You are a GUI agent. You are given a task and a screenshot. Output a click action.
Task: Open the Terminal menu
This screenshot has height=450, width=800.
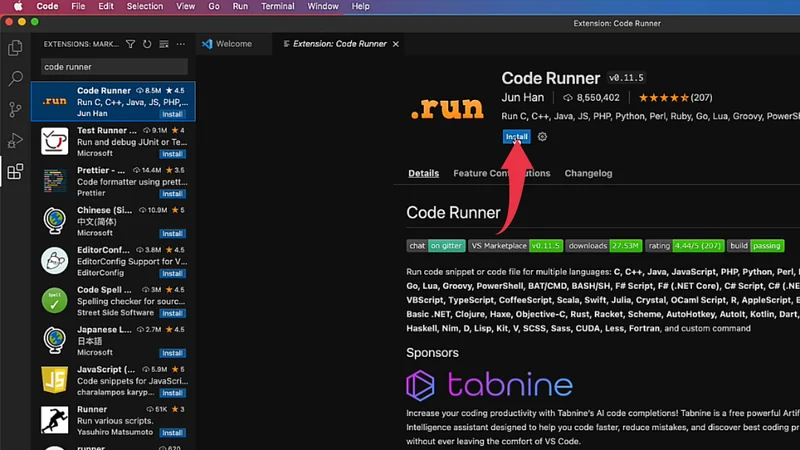tap(277, 6)
